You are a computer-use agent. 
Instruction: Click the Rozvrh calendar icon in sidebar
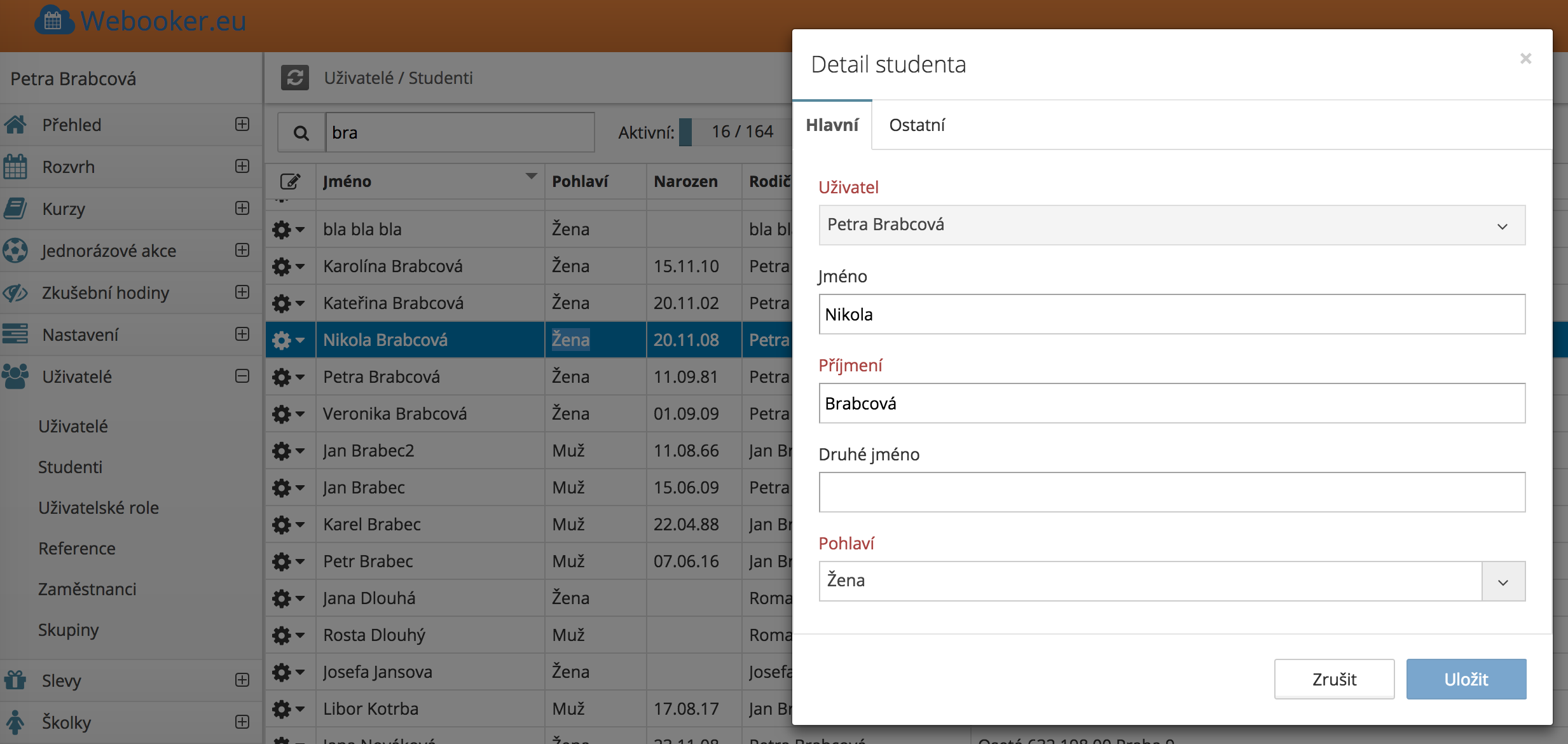(x=15, y=167)
